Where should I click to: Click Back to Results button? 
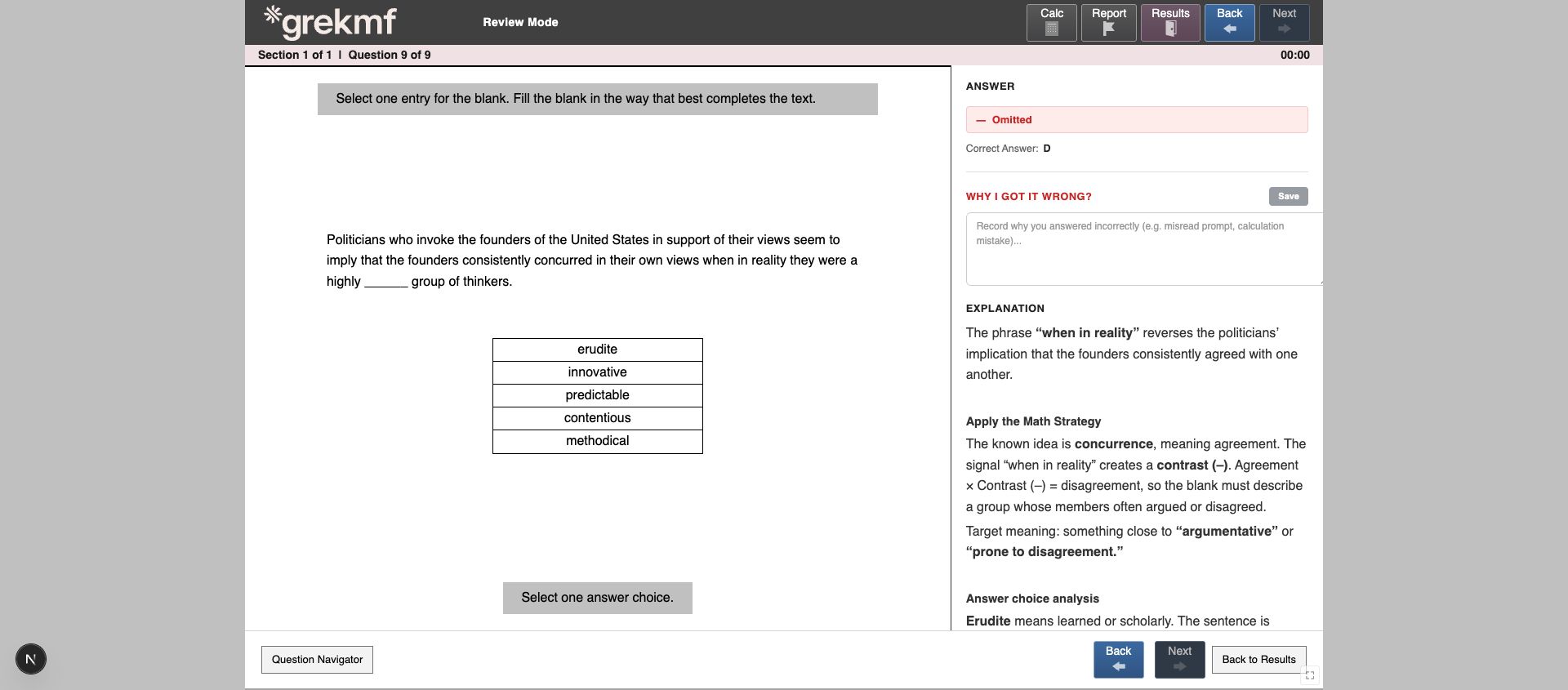[x=1258, y=660]
